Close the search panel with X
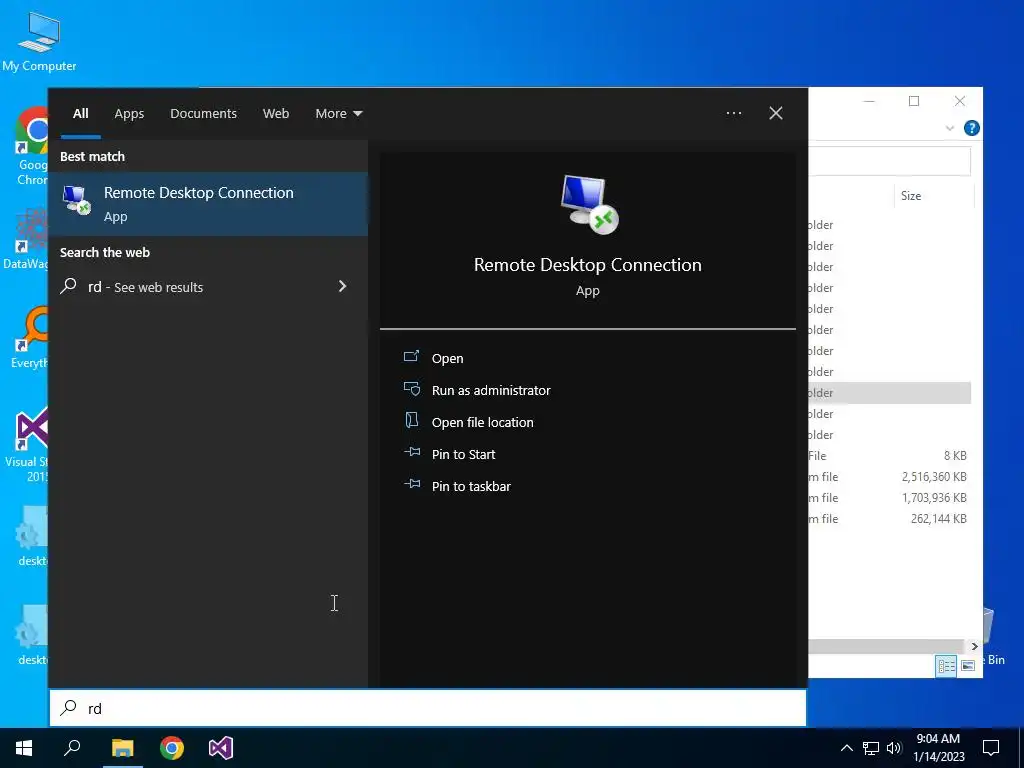The image size is (1024, 768). pos(776,113)
